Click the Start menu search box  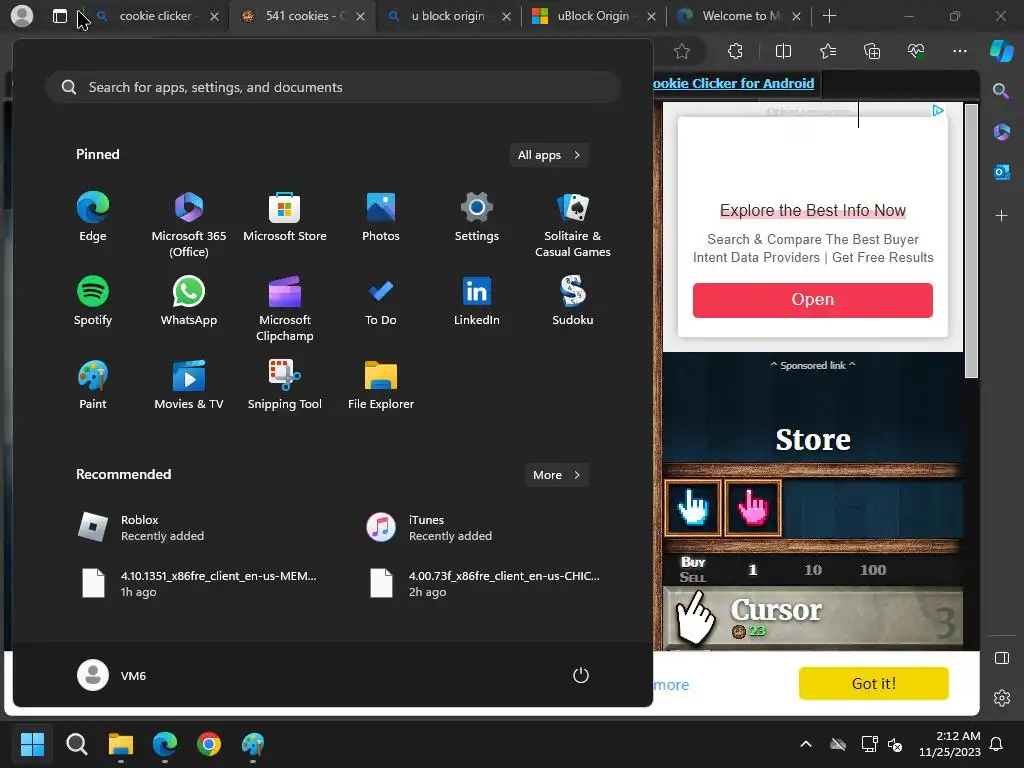[333, 87]
